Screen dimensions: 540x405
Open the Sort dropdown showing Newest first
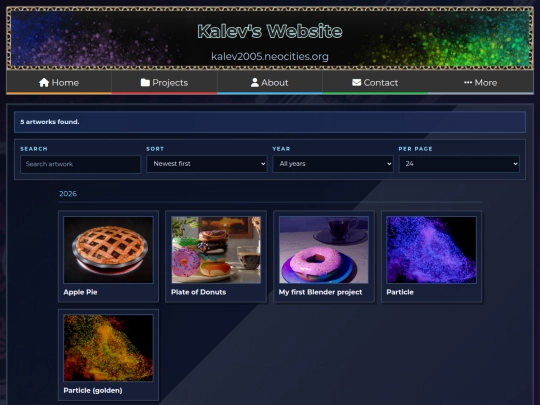coord(207,164)
